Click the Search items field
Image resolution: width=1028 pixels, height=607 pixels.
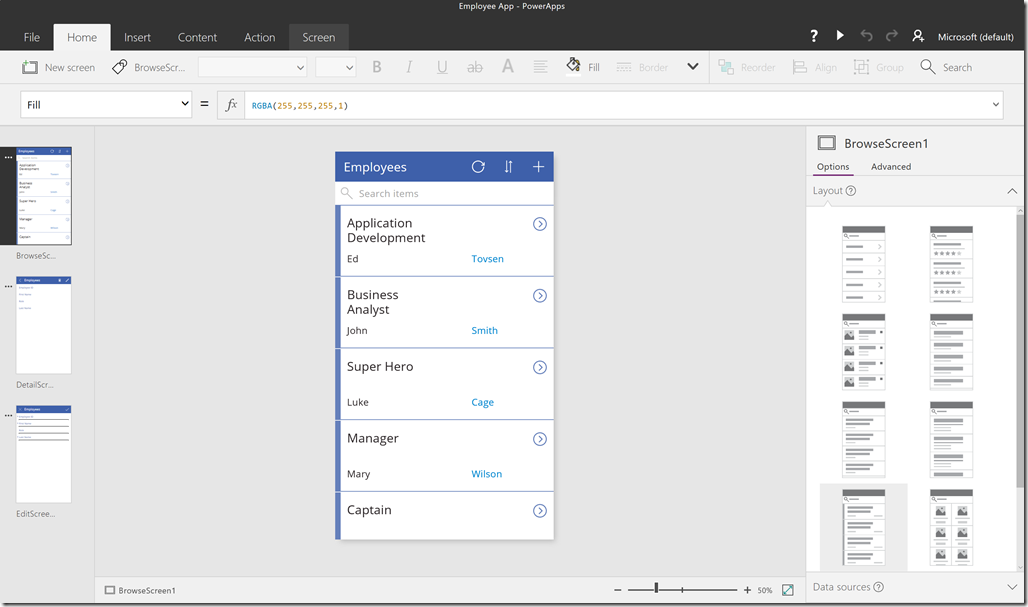(445, 193)
